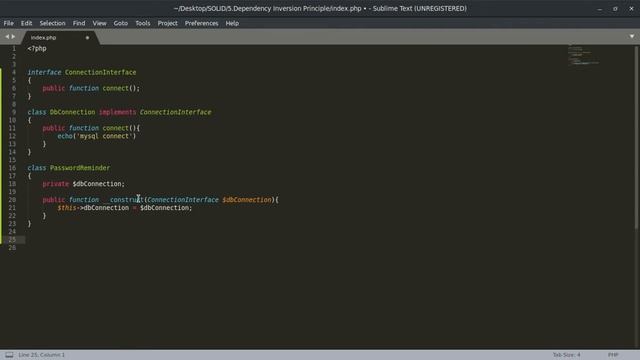This screenshot has height=360, width=640.
Task: Click 'PasswordReminder' class name
Action: (x=80, y=168)
